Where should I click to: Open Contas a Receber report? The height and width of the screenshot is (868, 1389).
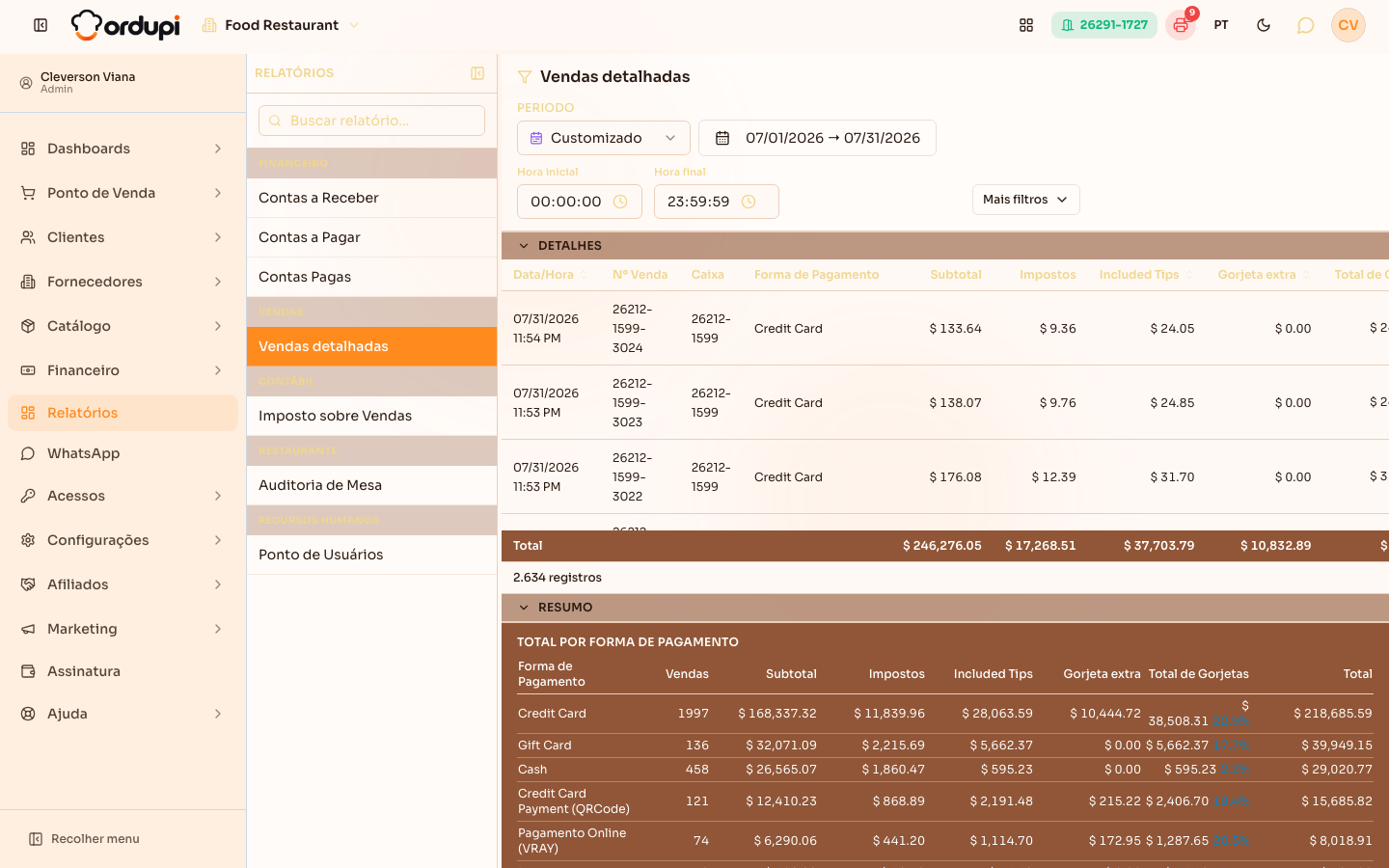click(x=371, y=198)
